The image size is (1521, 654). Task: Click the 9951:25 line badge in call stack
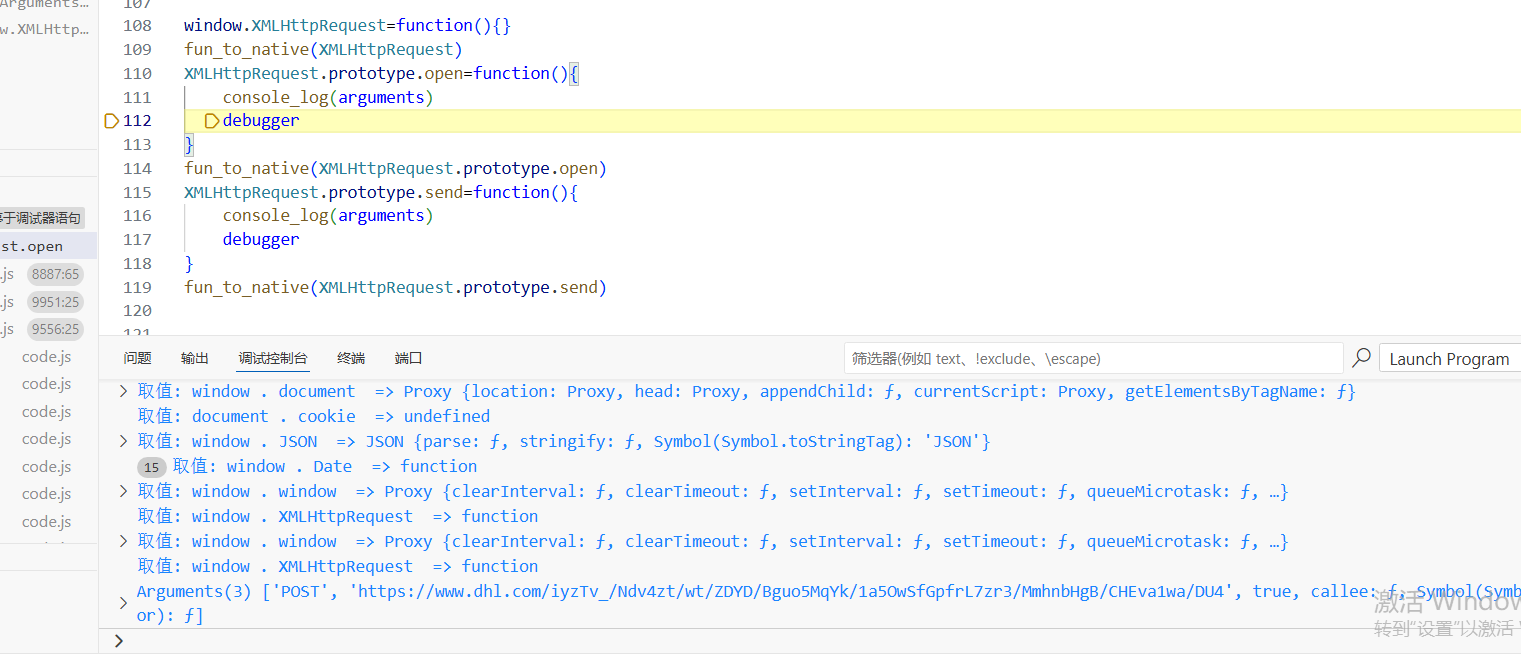tap(55, 302)
